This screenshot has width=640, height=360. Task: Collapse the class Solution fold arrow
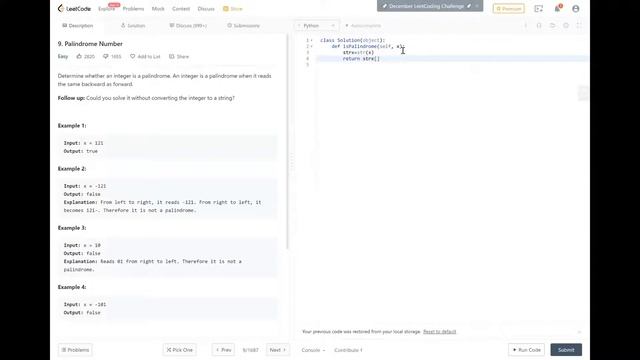[312, 40]
